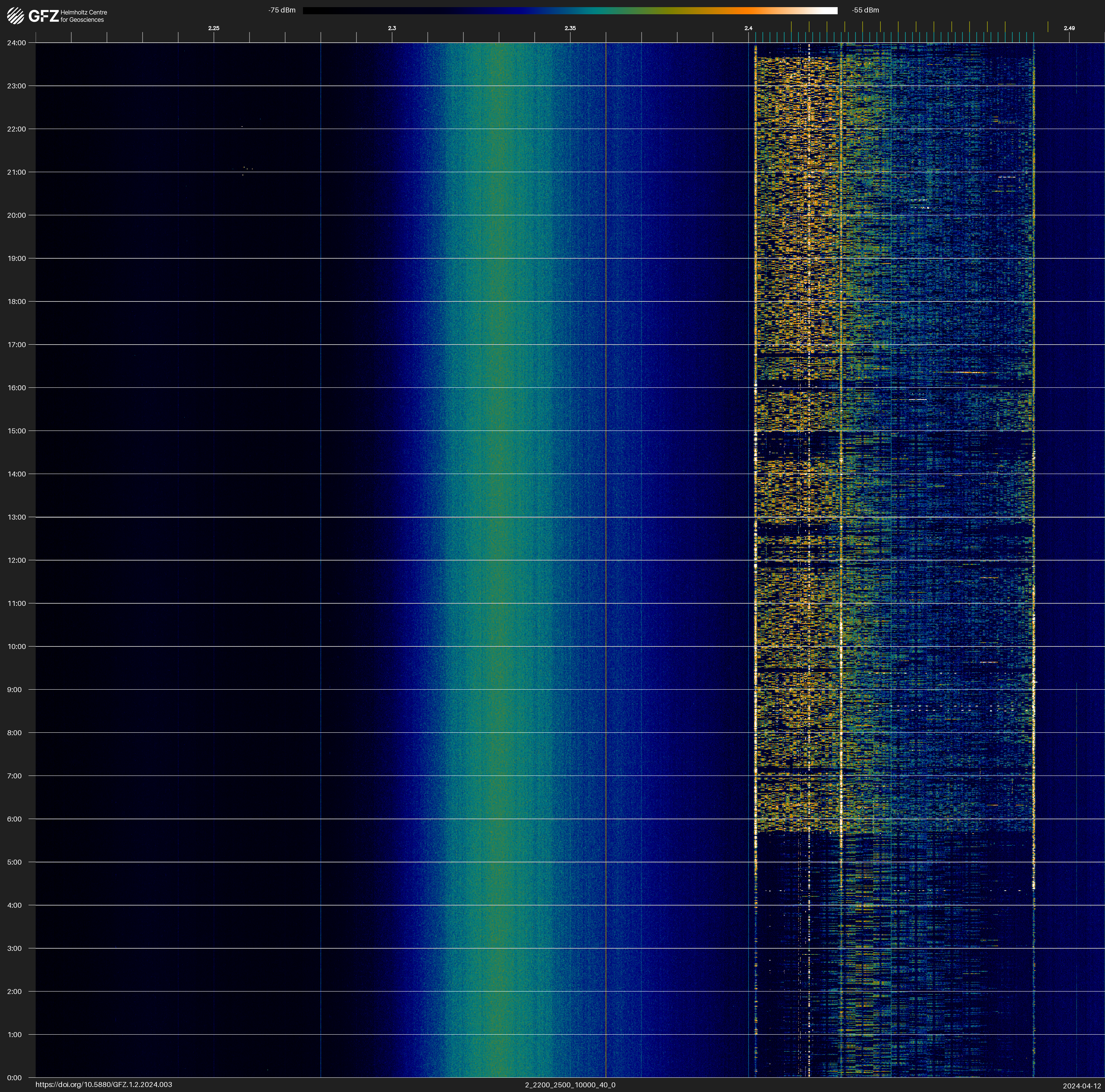Screen dimensions: 1105x1092
Task: Click the 2.25 frequency axis label
Action: click(213, 28)
